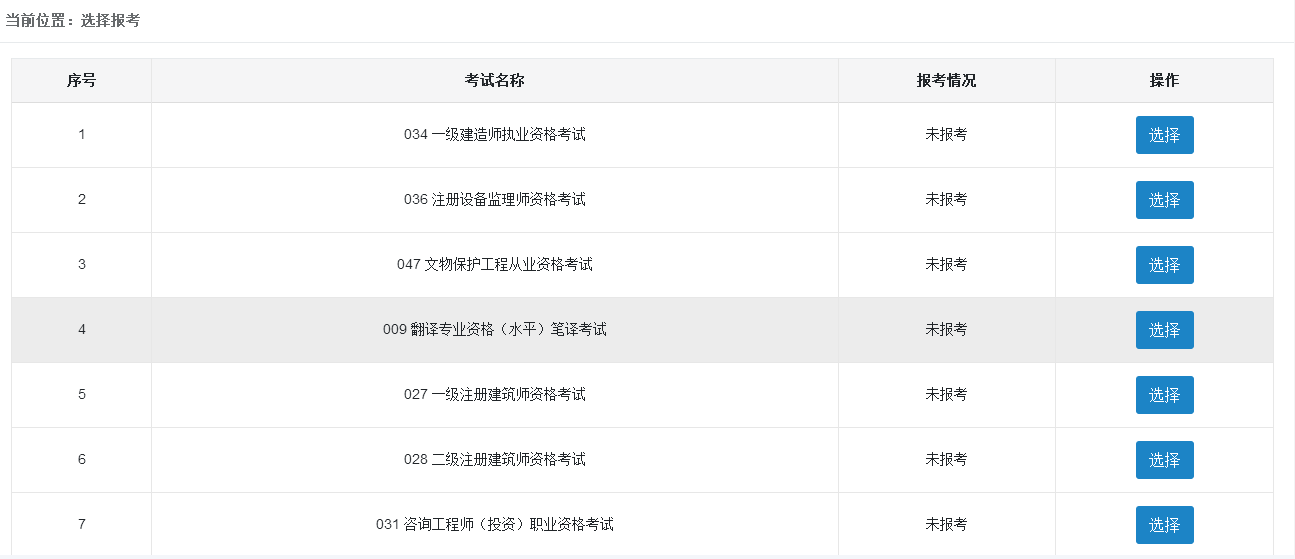Image resolution: width=1295 pixels, height=559 pixels.
Task: Click the 序号 column header
Action: click(x=82, y=81)
